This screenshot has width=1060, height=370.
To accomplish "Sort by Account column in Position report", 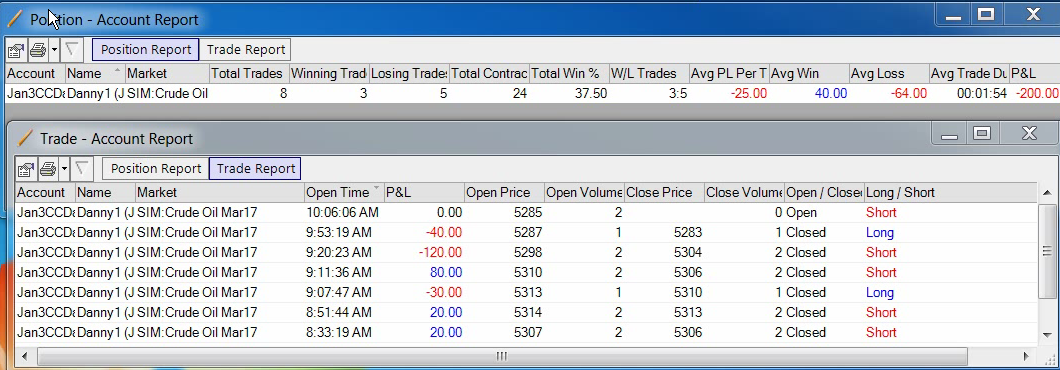I will [36, 73].
